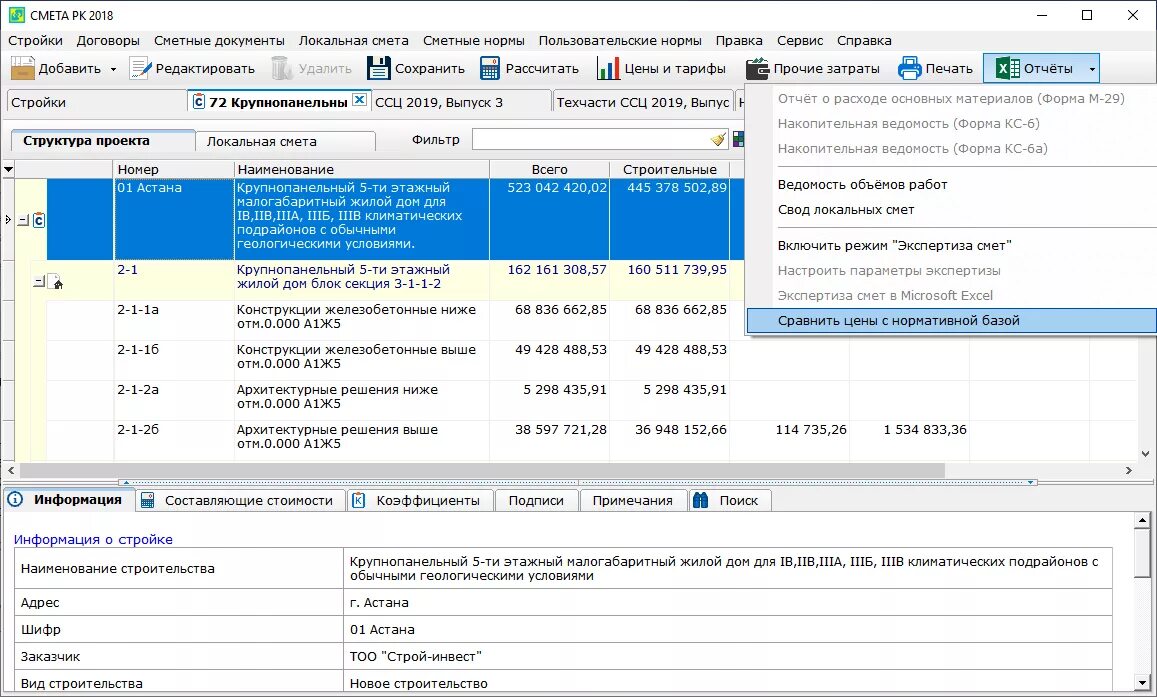Click the Рассчитать calculator icon
The width and height of the screenshot is (1157, 697).
(490, 69)
